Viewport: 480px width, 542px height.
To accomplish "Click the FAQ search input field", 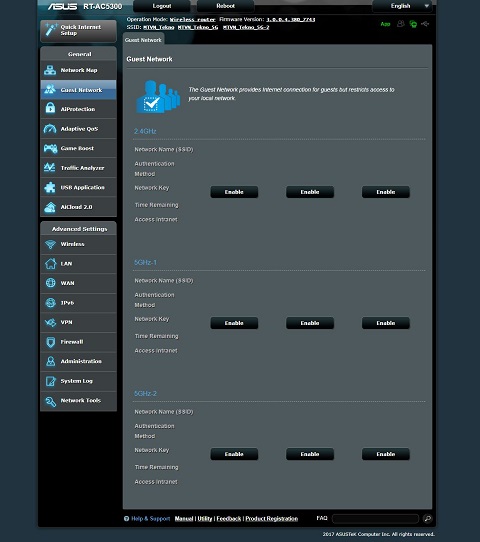I will [375, 518].
